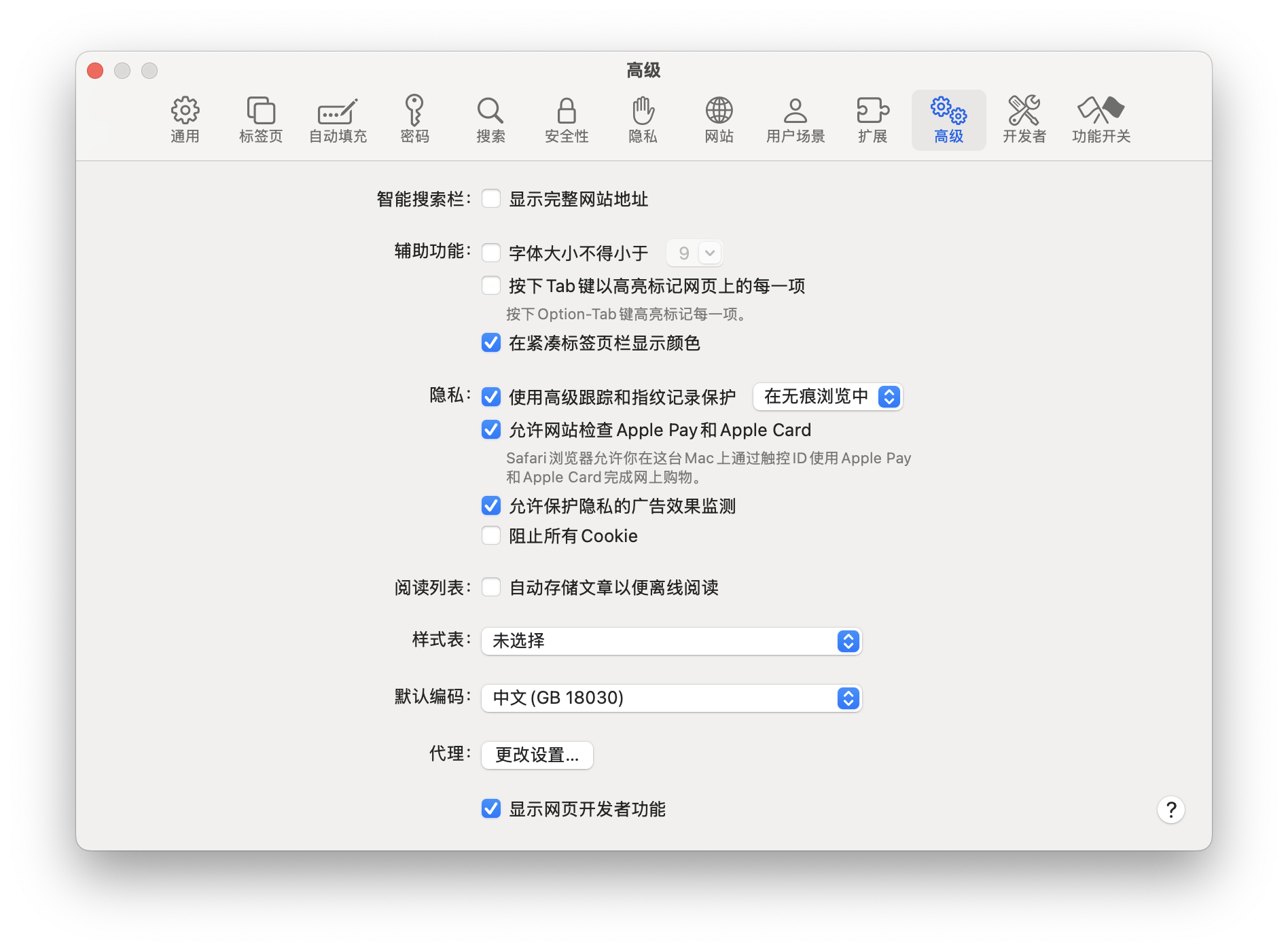Screen dimensions: 1288x951
Task: Select the 高级 advanced pane
Action: coord(949,120)
